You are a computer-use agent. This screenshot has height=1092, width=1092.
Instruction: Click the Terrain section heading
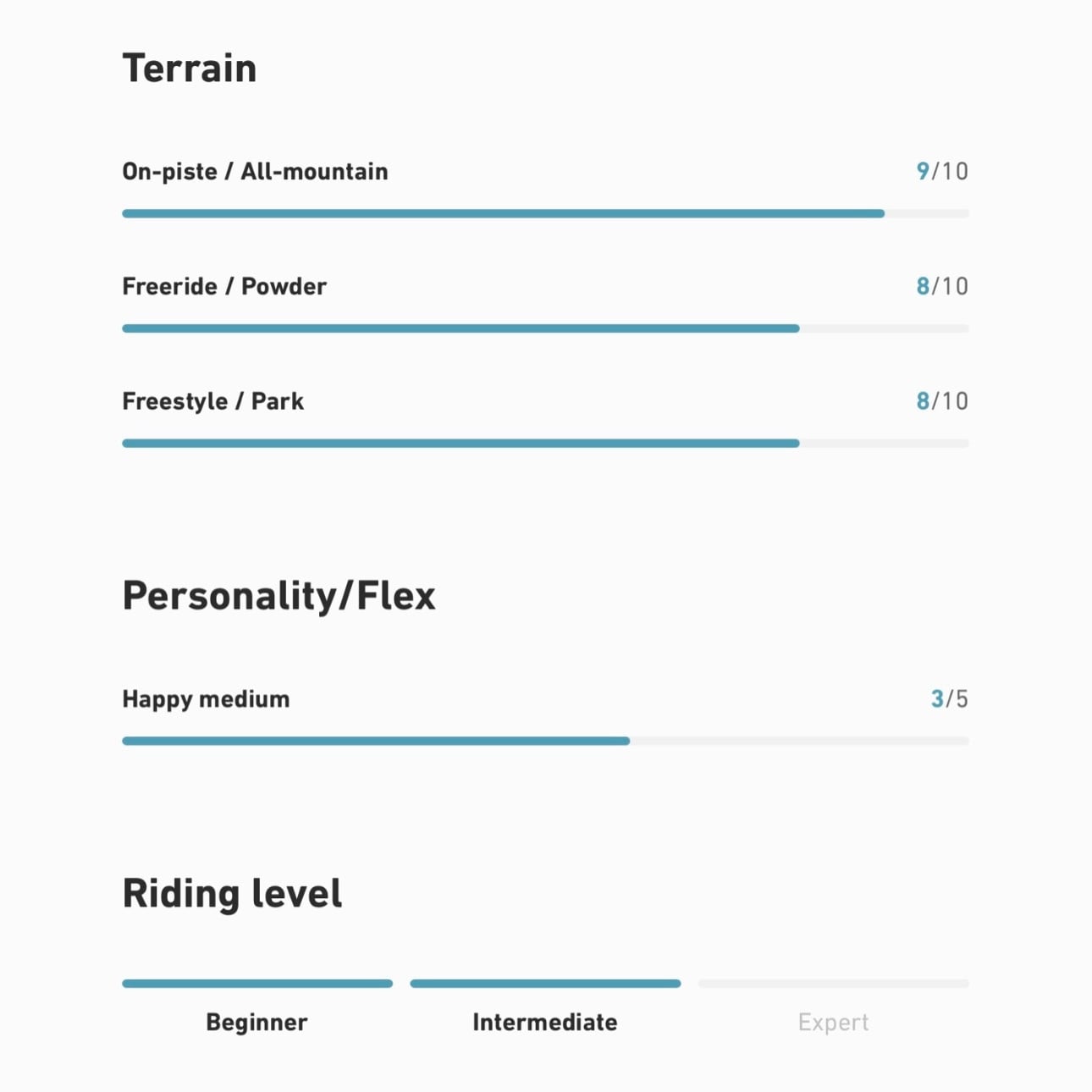[x=190, y=69]
